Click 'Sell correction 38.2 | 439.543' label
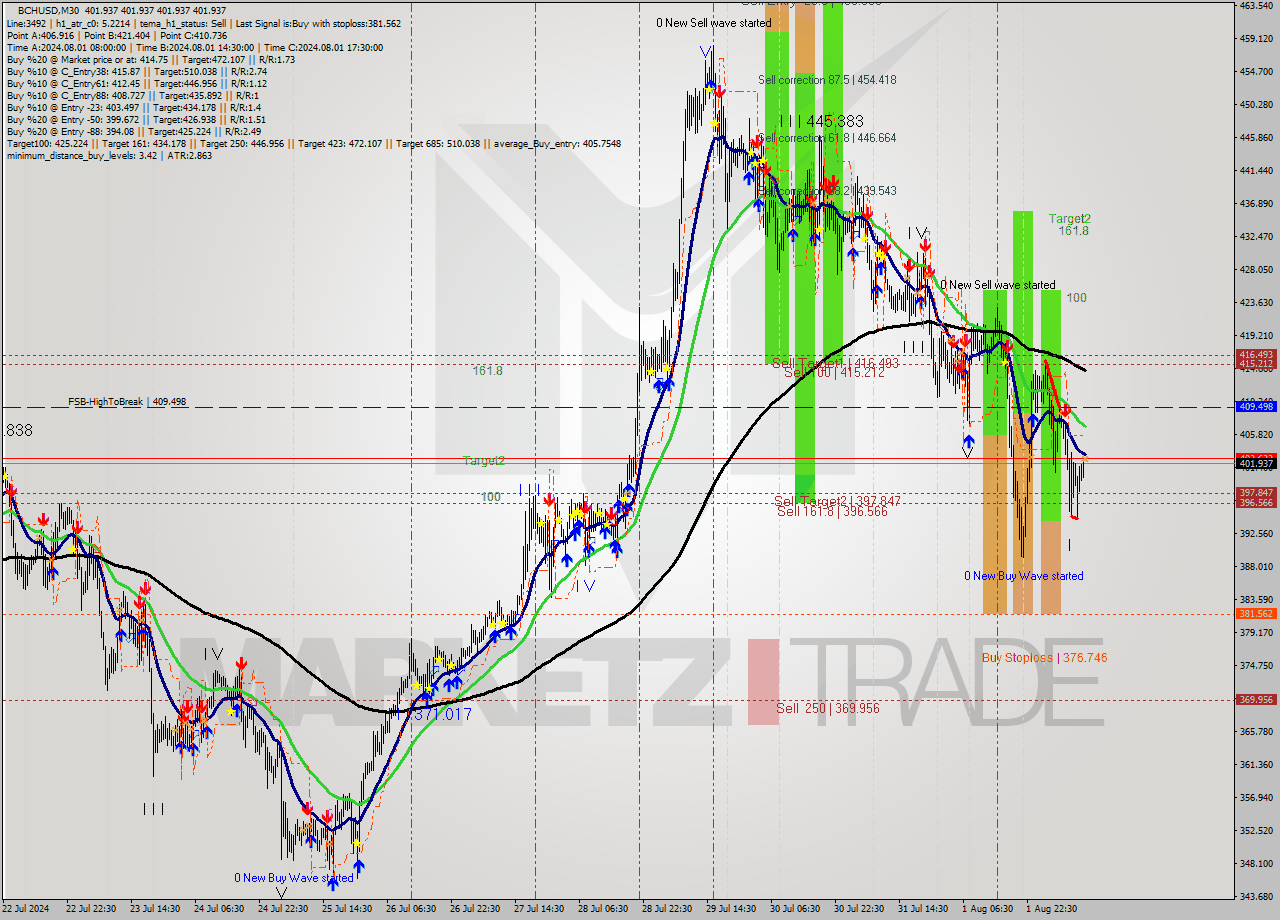The width and height of the screenshot is (1280, 920). (x=827, y=190)
